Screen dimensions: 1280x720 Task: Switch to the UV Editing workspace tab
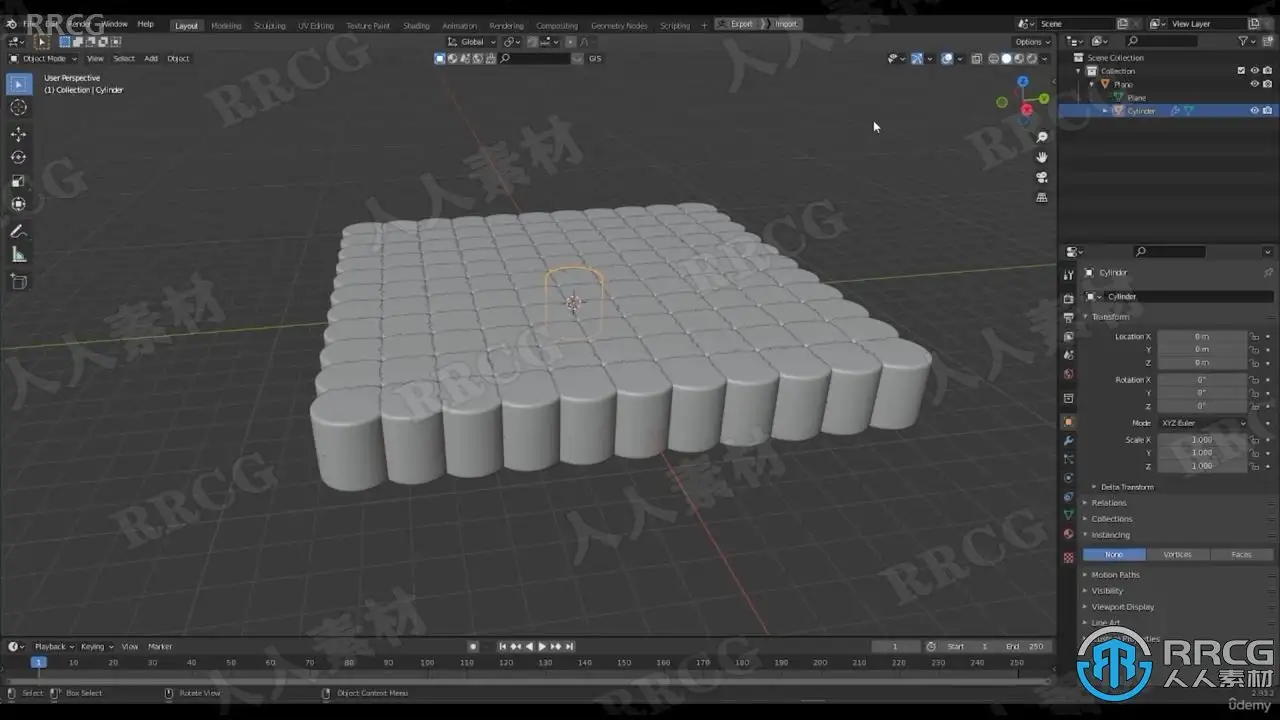(x=316, y=25)
